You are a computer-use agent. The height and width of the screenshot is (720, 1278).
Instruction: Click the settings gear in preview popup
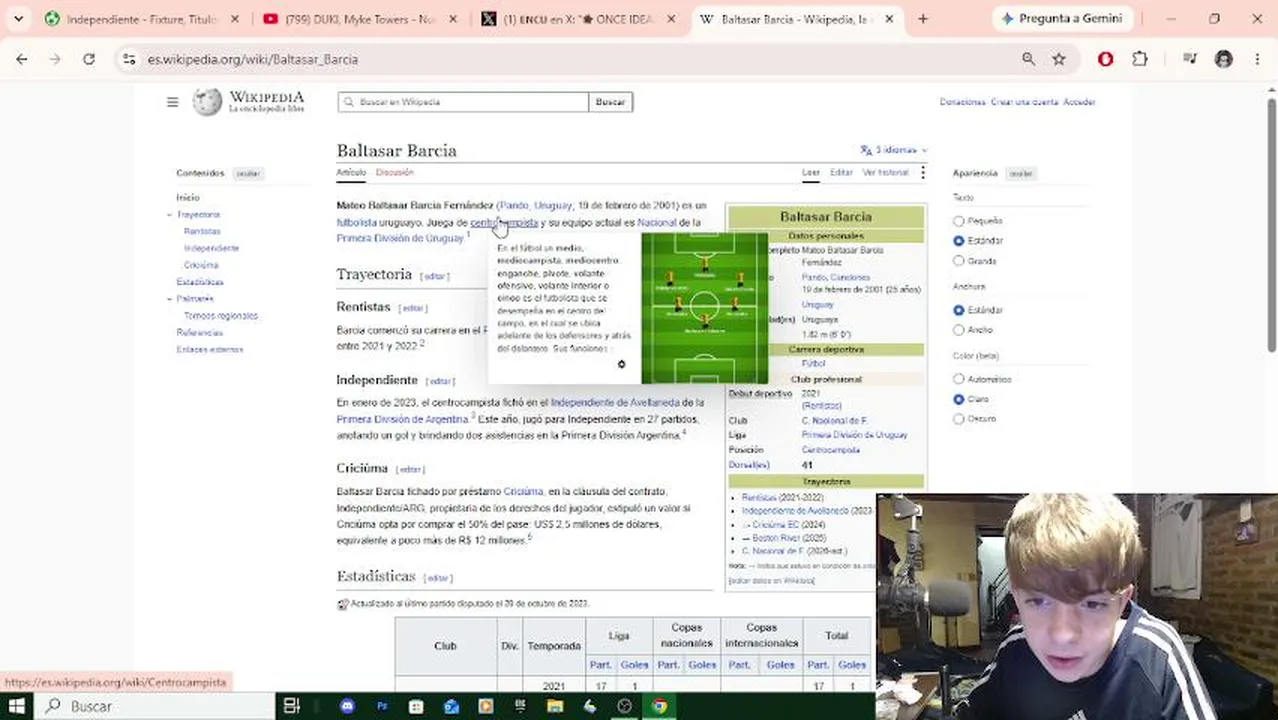[x=621, y=364]
